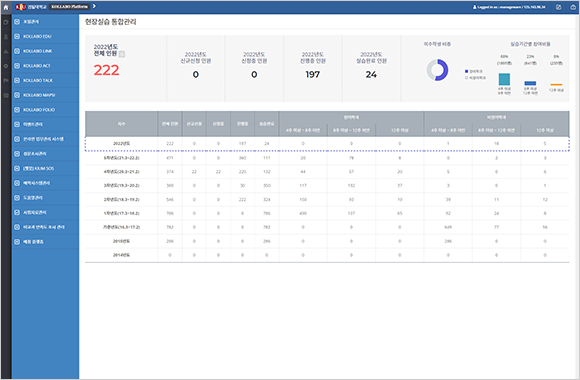This screenshot has height=380, width=580.
Task: Click the circle icon beside KOLLABO LINK
Action: point(17,51)
